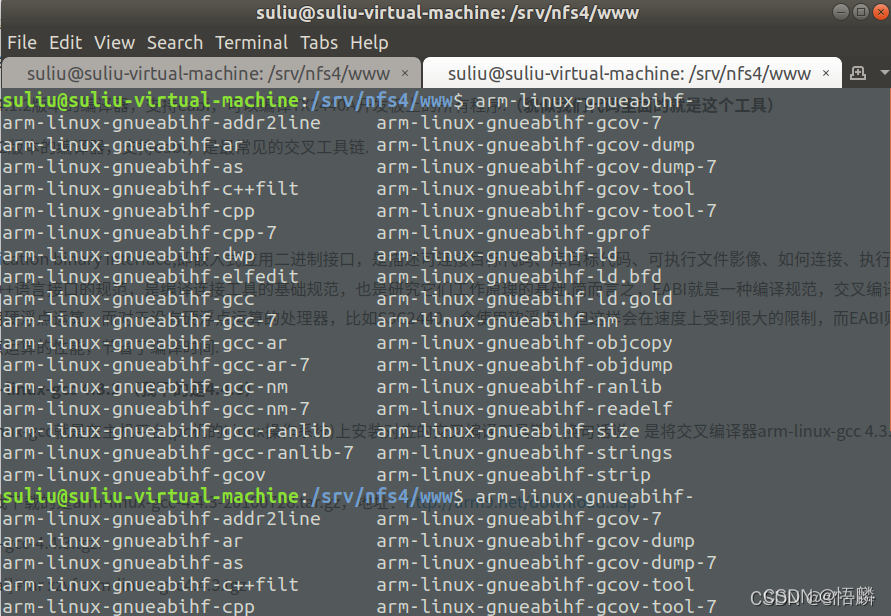Click the arm-linux-gnueabihf-gcov entry
The width and height of the screenshot is (891, 616).
(134, 475)
